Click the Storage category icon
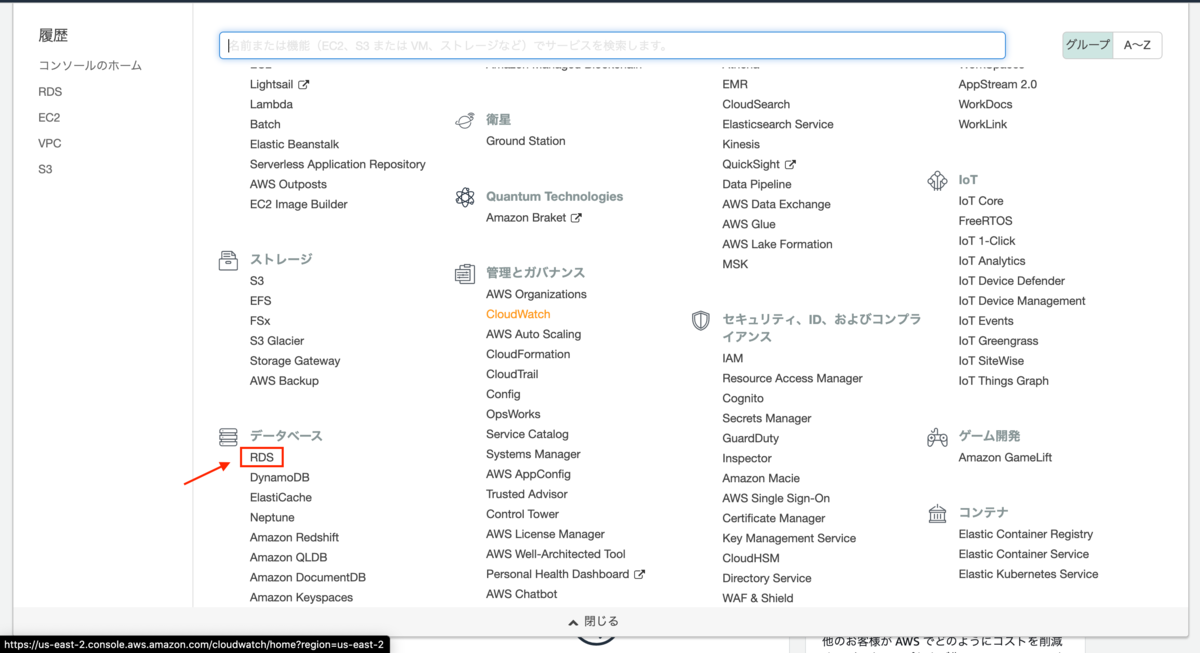 pos(228,260)
